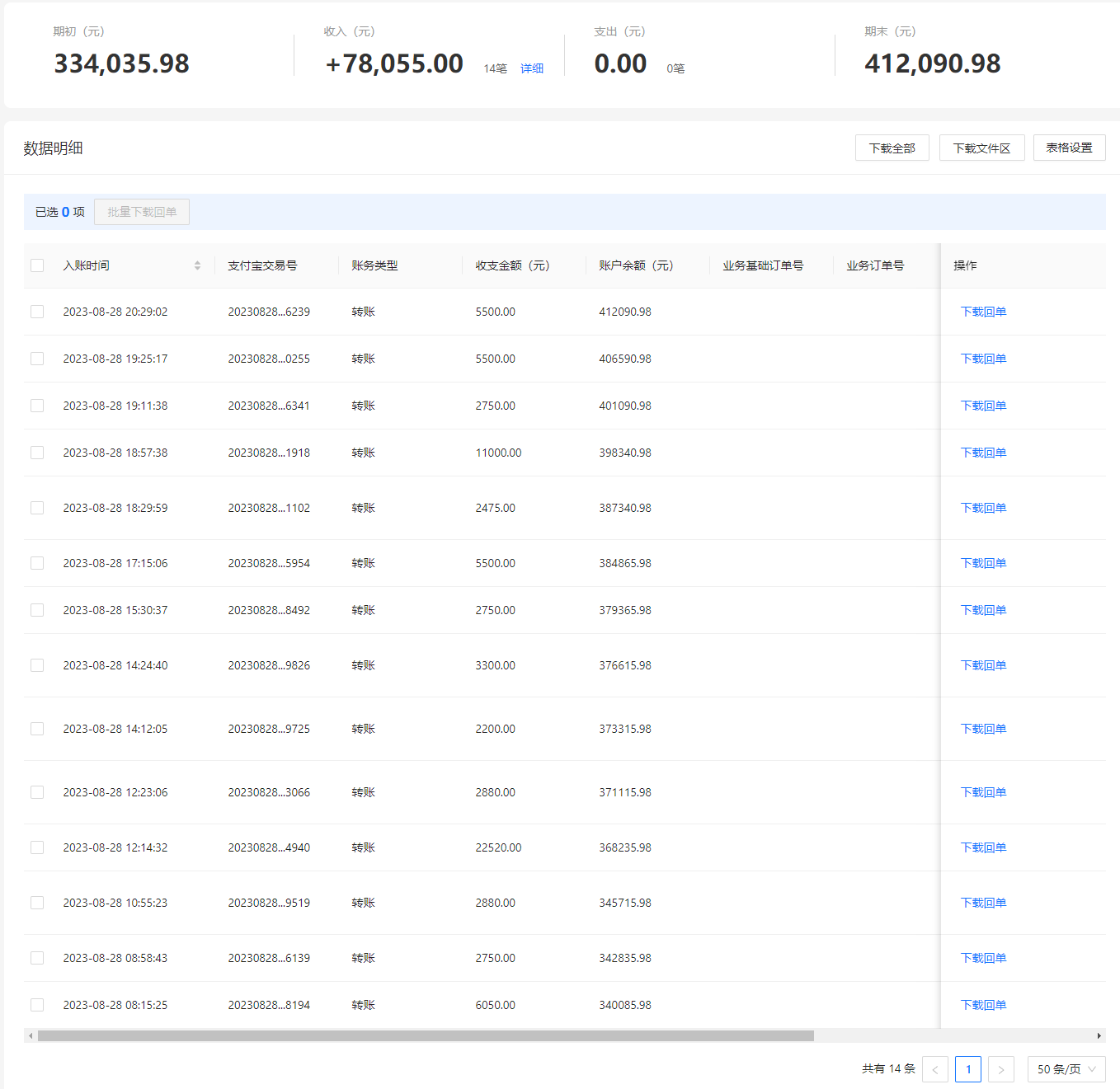Image resolution: width=1120 pixels, height=1089 pixels.
Task: Check the row for 2023-08-28 17:15:06
Action: [37, 563]
